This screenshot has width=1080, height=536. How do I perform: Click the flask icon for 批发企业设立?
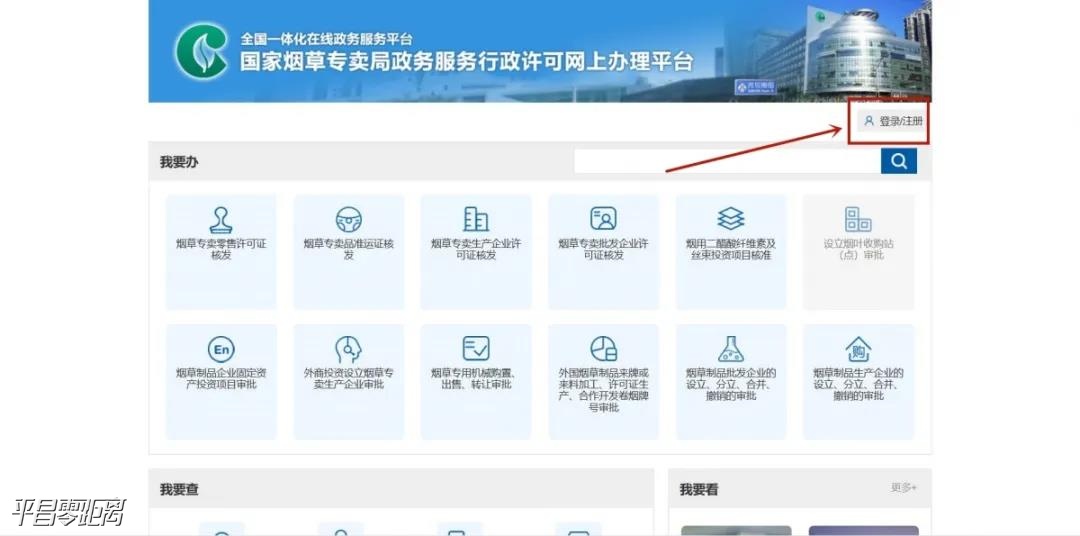click(731, 349)
